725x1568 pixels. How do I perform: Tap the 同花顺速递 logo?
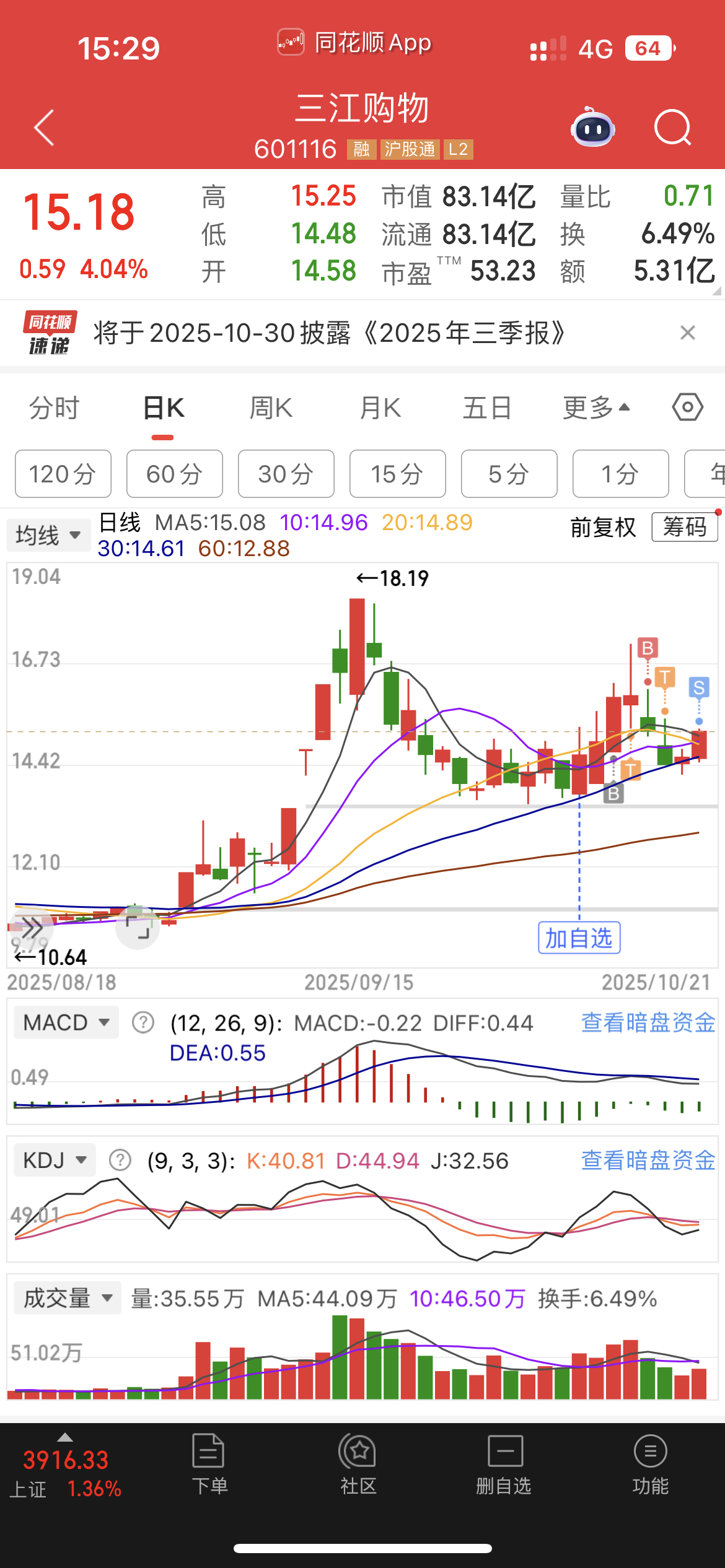50,333
